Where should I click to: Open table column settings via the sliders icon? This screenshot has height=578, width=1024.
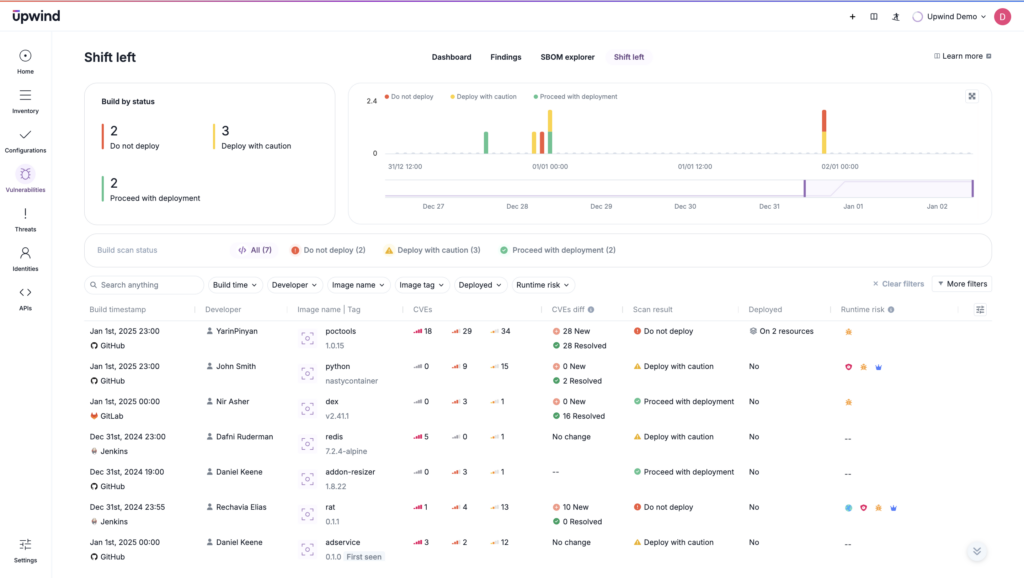[x=979, y=309]
